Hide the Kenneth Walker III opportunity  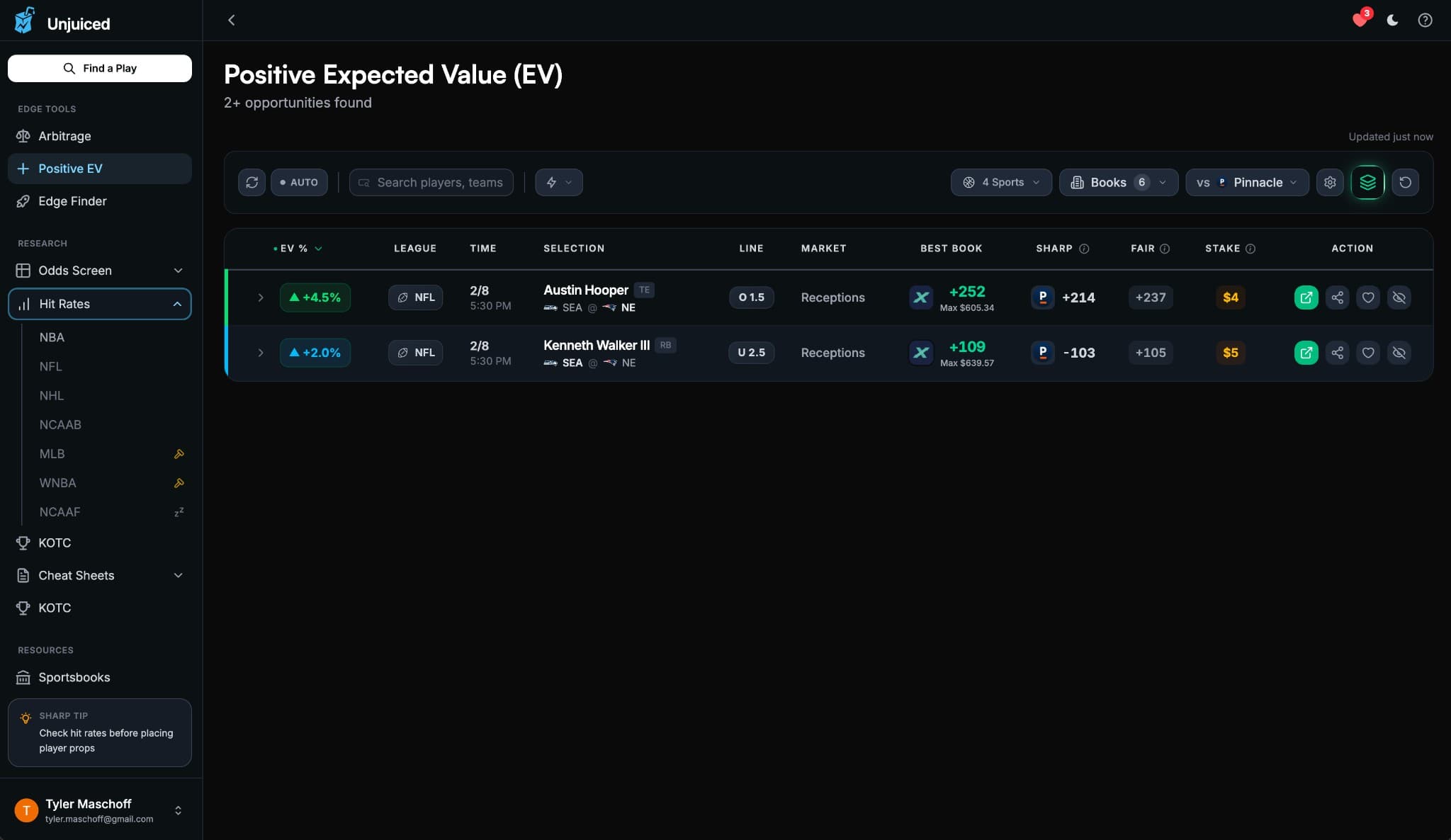pos(1399,352)
